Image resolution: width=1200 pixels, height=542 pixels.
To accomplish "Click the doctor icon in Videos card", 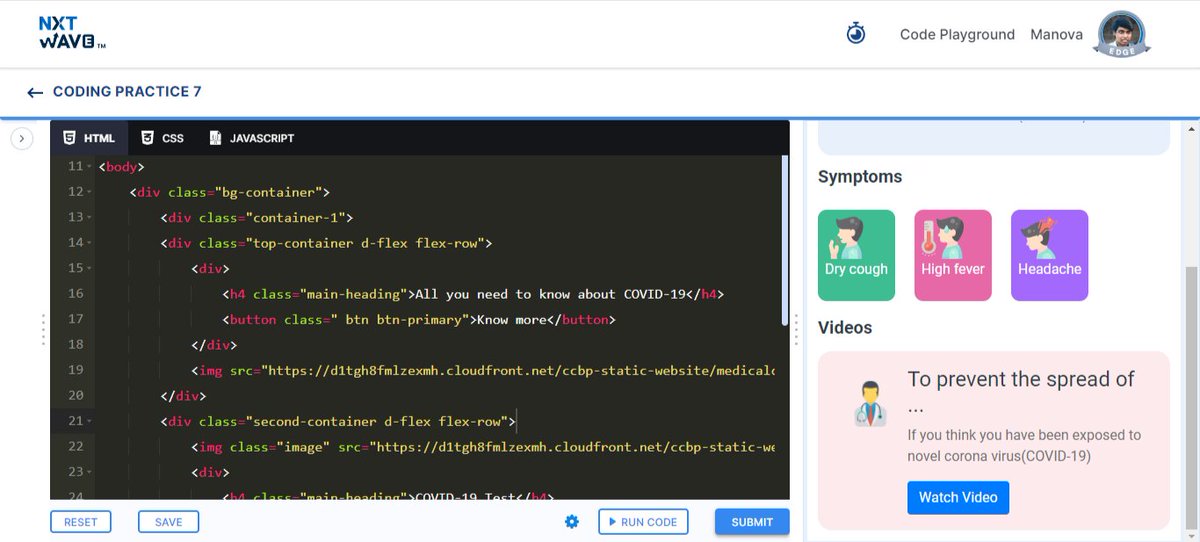I will pyautogui.click(x=869, y=403).
